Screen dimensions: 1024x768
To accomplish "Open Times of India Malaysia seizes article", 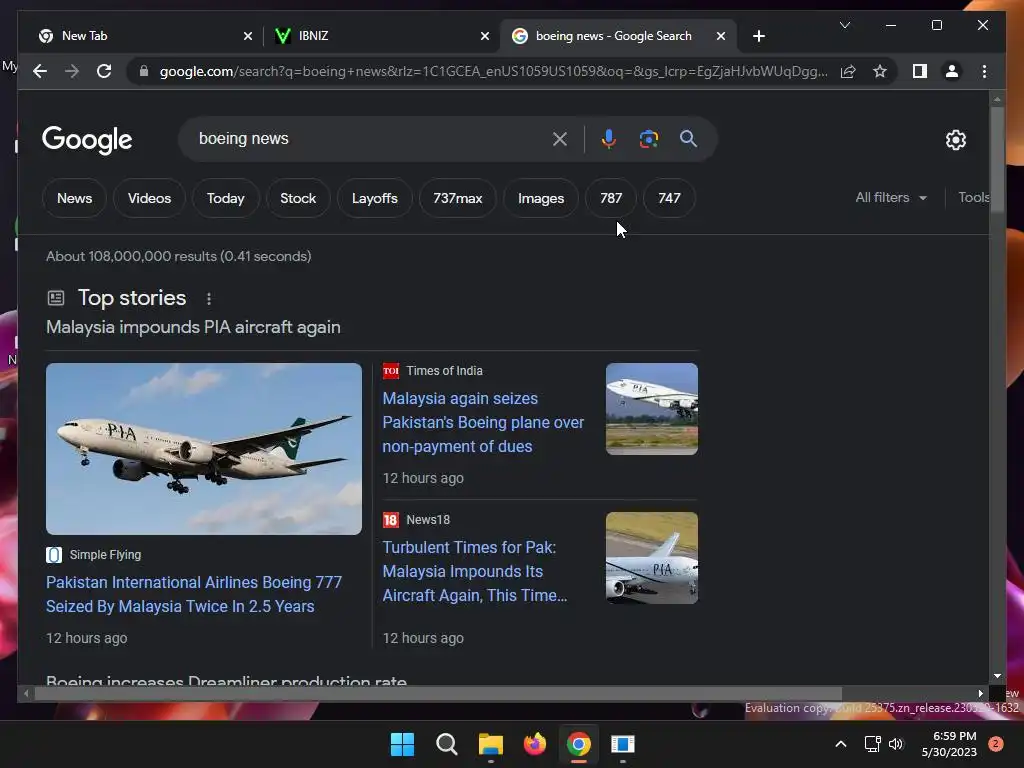I will click(x=483, y=423).
